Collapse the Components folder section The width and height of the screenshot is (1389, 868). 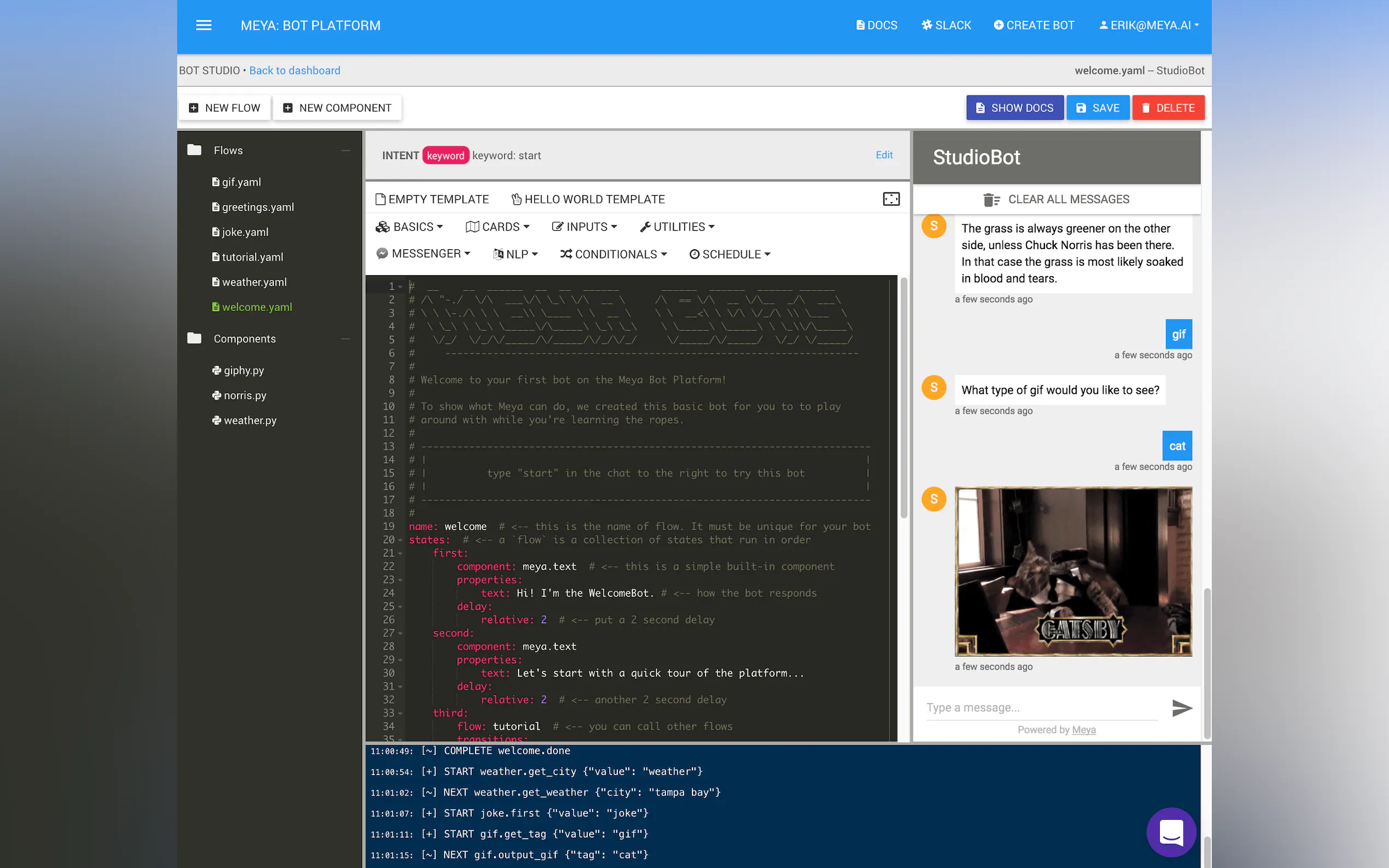tap(346, 339)
